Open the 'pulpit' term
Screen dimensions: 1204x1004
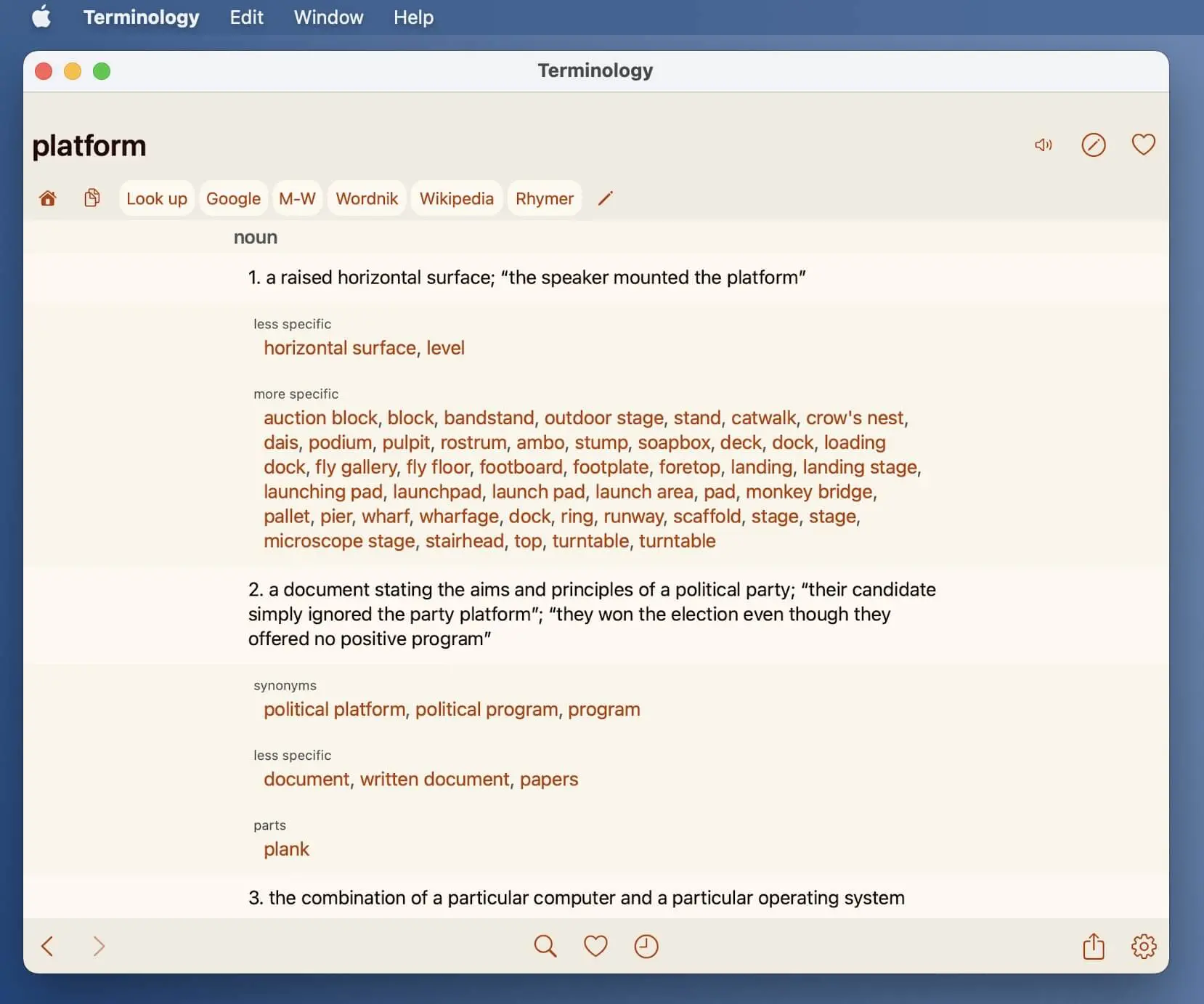pyautogui.click(x=406, y=442)
